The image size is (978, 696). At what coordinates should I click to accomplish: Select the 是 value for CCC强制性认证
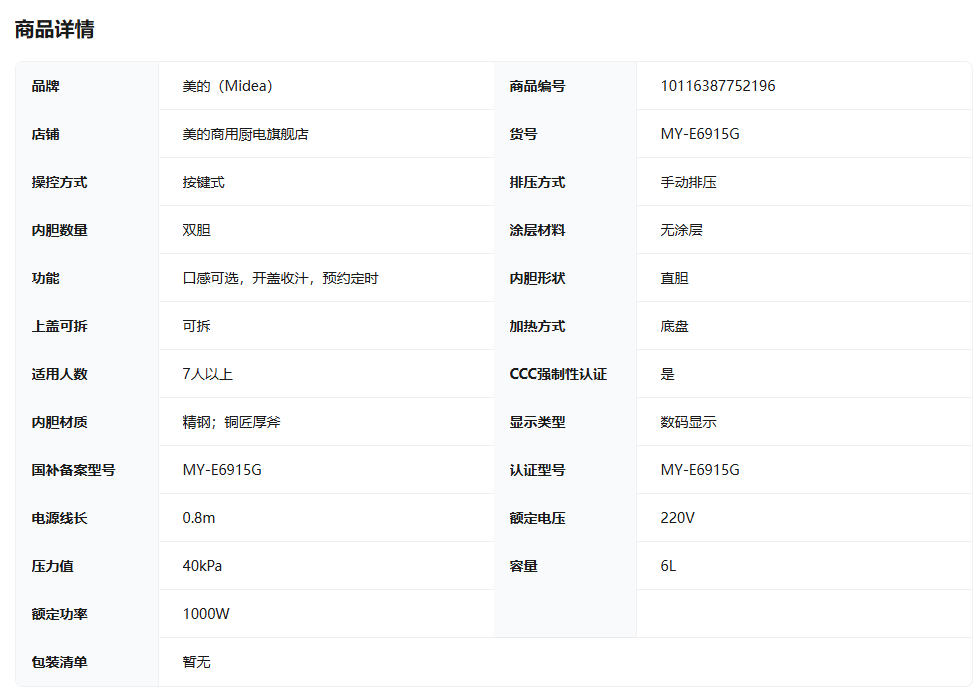(x=667, y=374)
